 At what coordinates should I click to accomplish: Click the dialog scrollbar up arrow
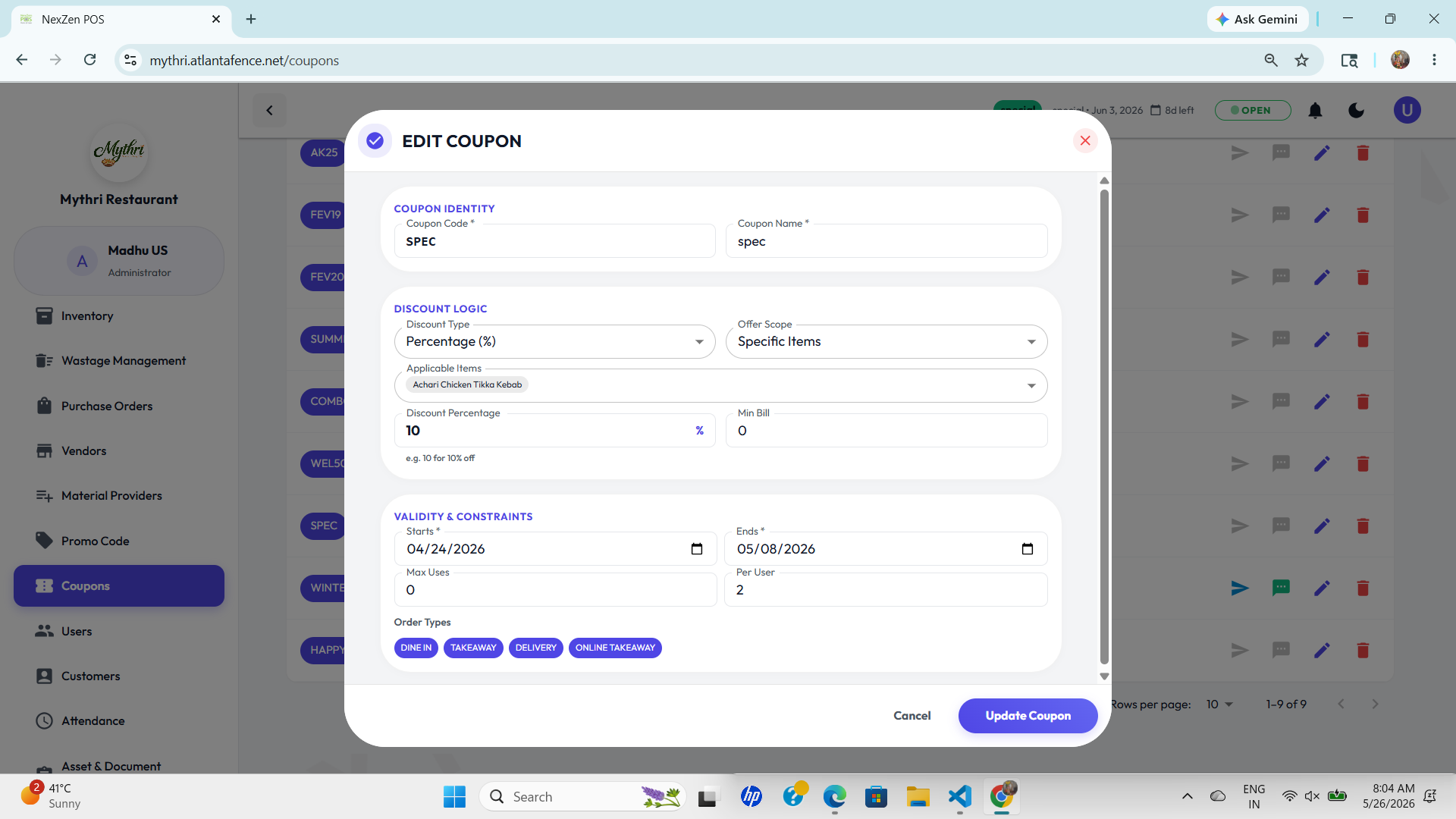1104,180
